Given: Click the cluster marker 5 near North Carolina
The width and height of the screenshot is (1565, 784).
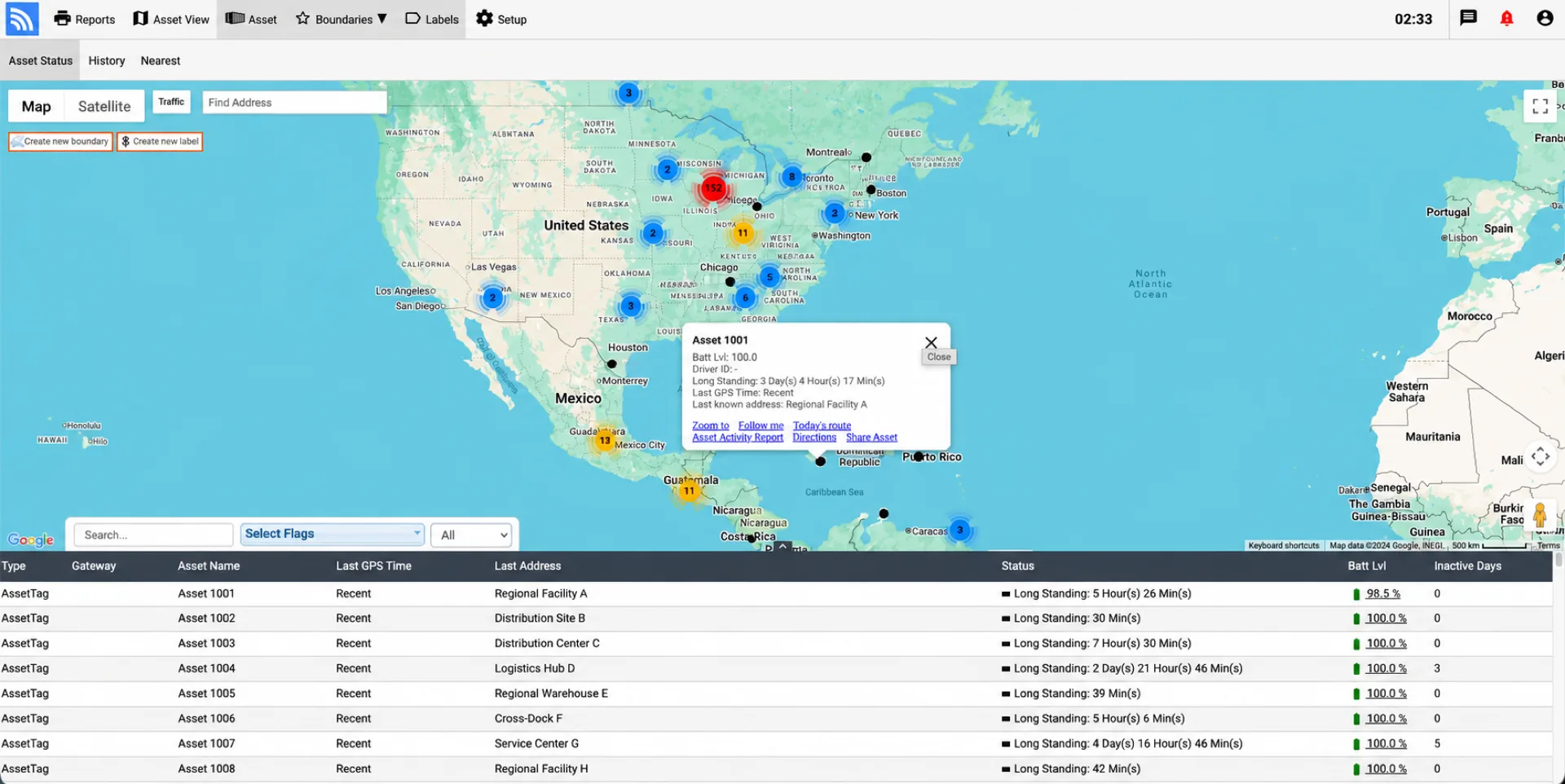Looking at the screenshot, I should coord(769,277).
